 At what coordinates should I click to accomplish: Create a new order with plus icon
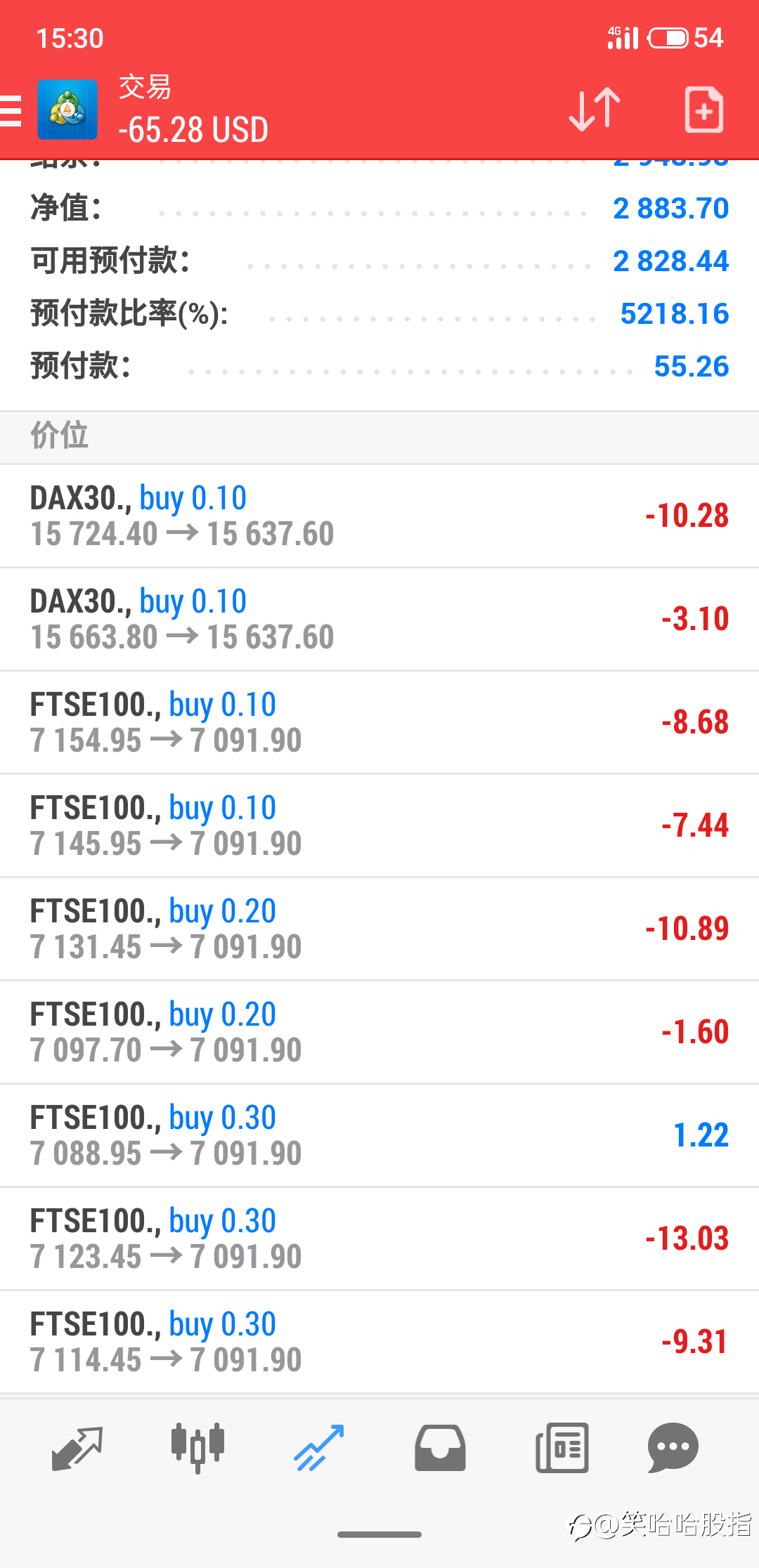(704, 110)
